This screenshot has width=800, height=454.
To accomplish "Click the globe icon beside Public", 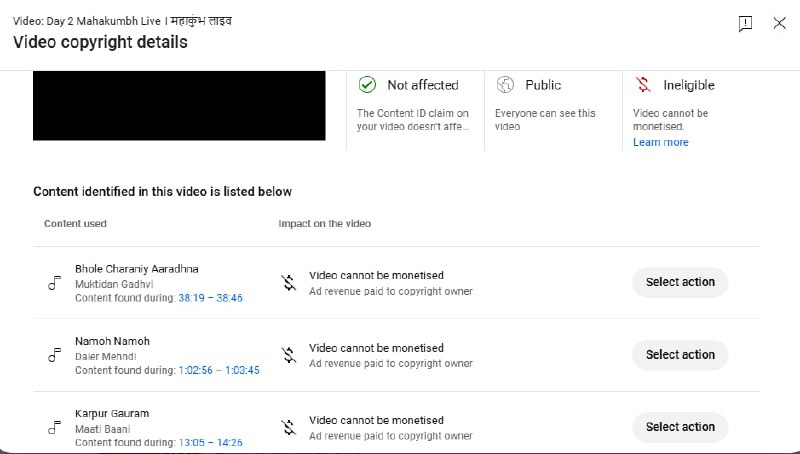I will tap(505, 85).
